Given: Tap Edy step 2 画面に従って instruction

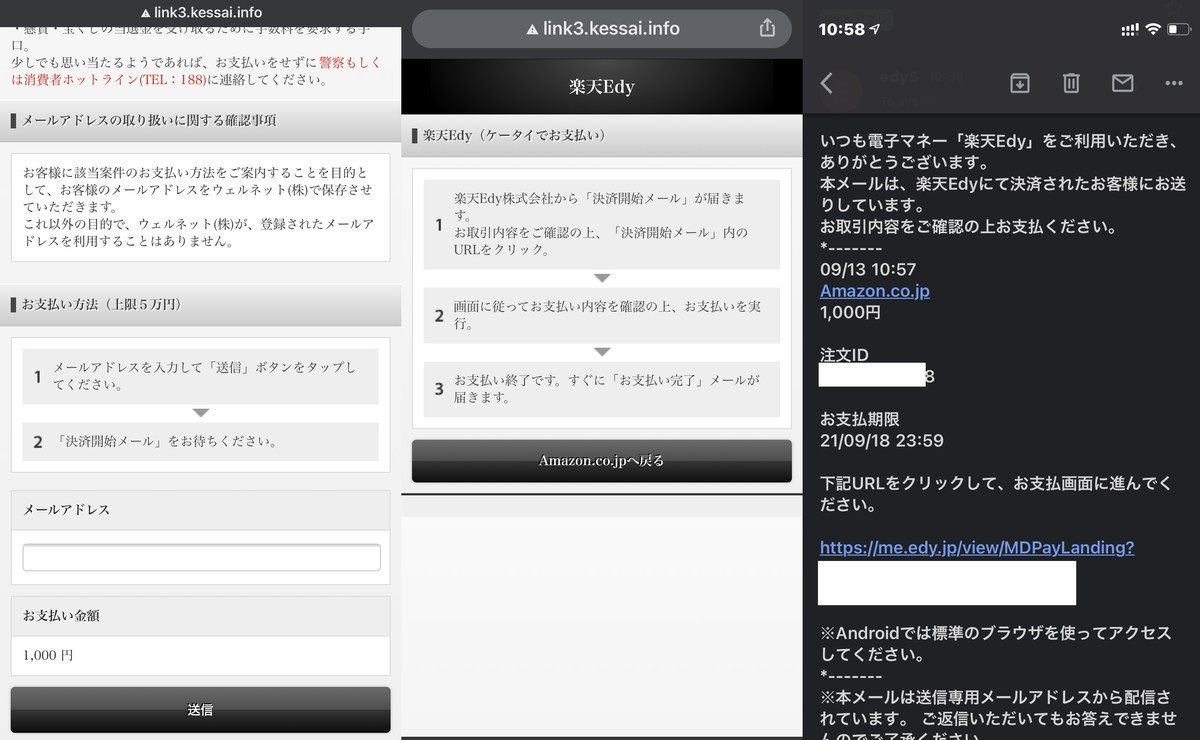Looking at the screenshot, I should [602, 315].
